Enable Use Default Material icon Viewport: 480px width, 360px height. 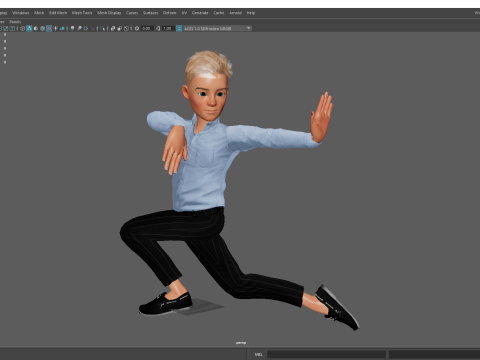(x=36, y=28)
